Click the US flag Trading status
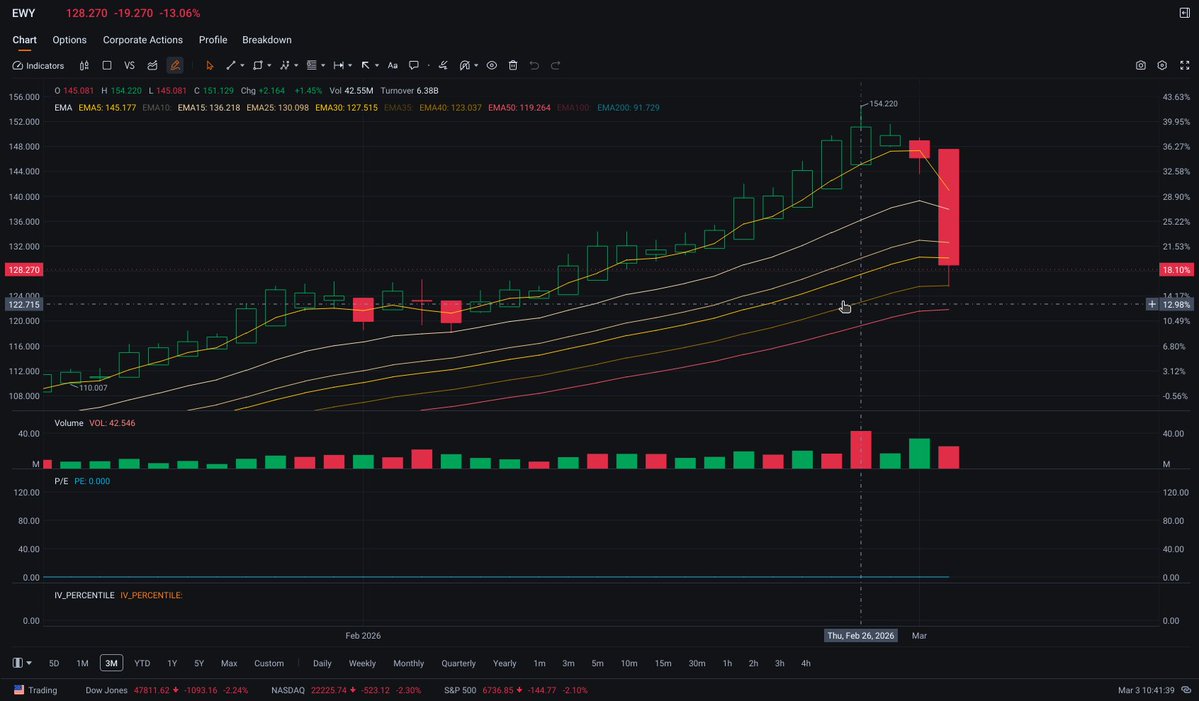This screenshot has width=1199, height=701. tap(36, 690)
